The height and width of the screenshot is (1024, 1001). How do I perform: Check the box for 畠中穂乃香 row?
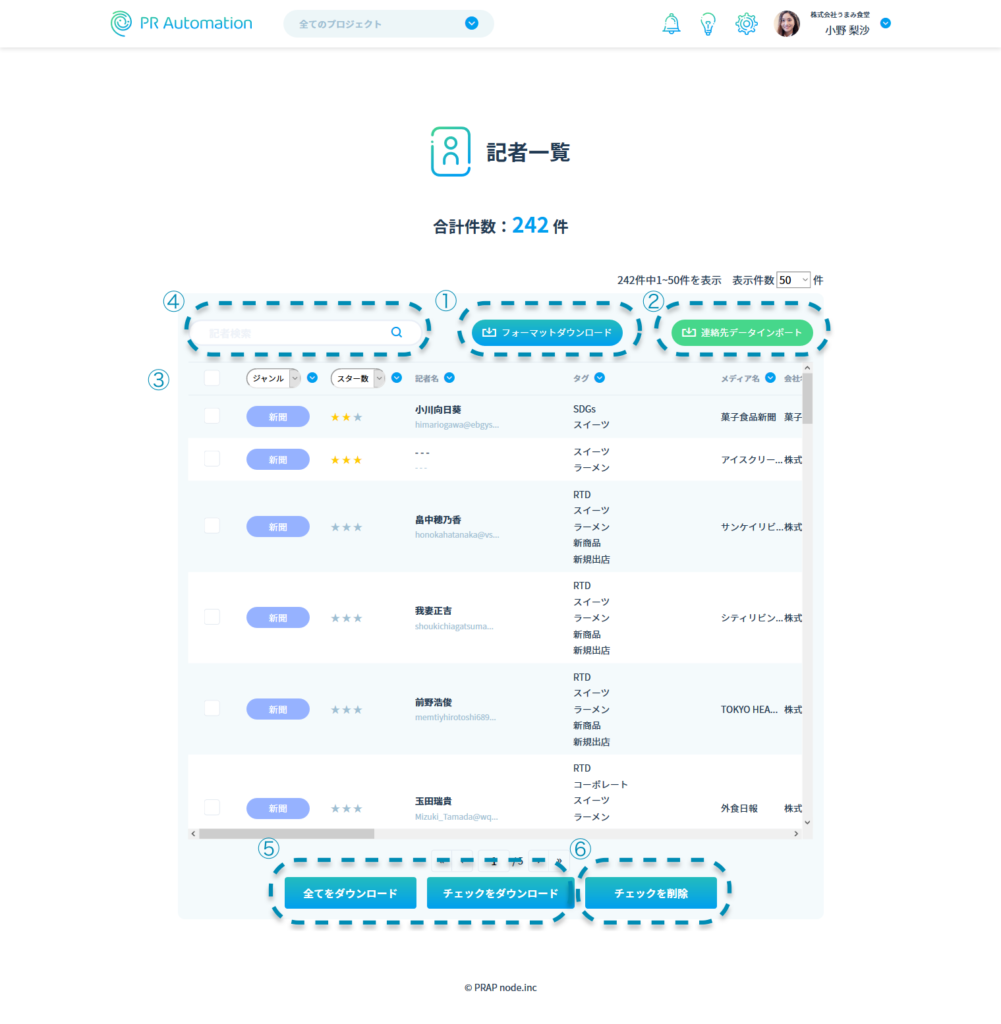click(x=212, y=526)
